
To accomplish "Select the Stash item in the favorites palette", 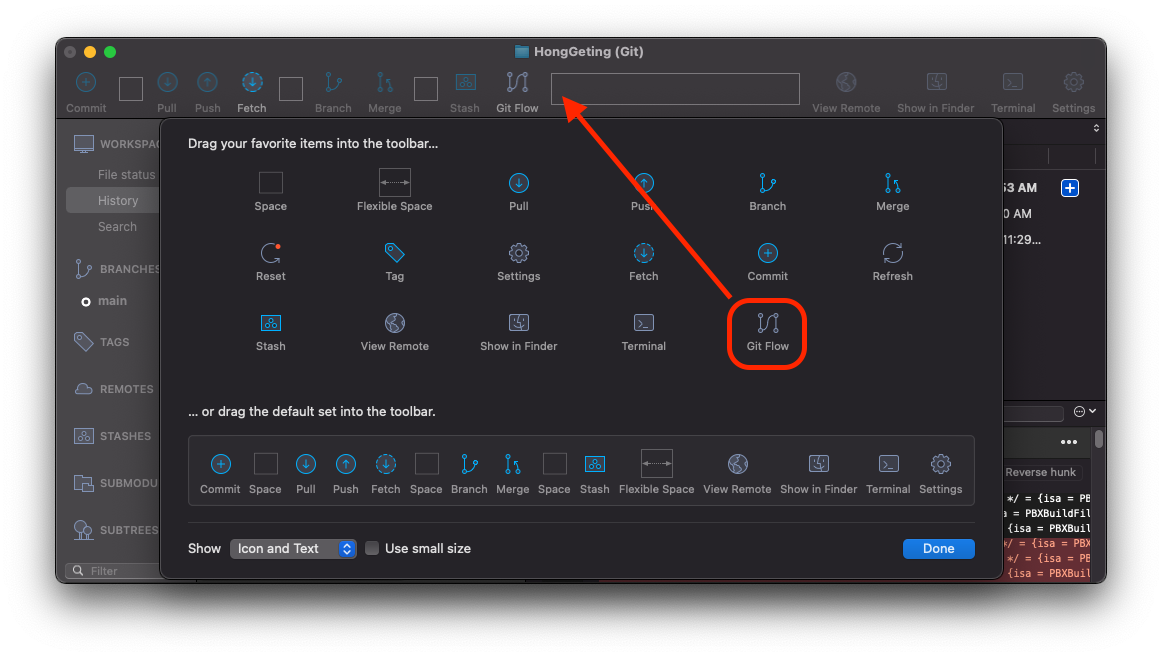I will pos(270,332).
